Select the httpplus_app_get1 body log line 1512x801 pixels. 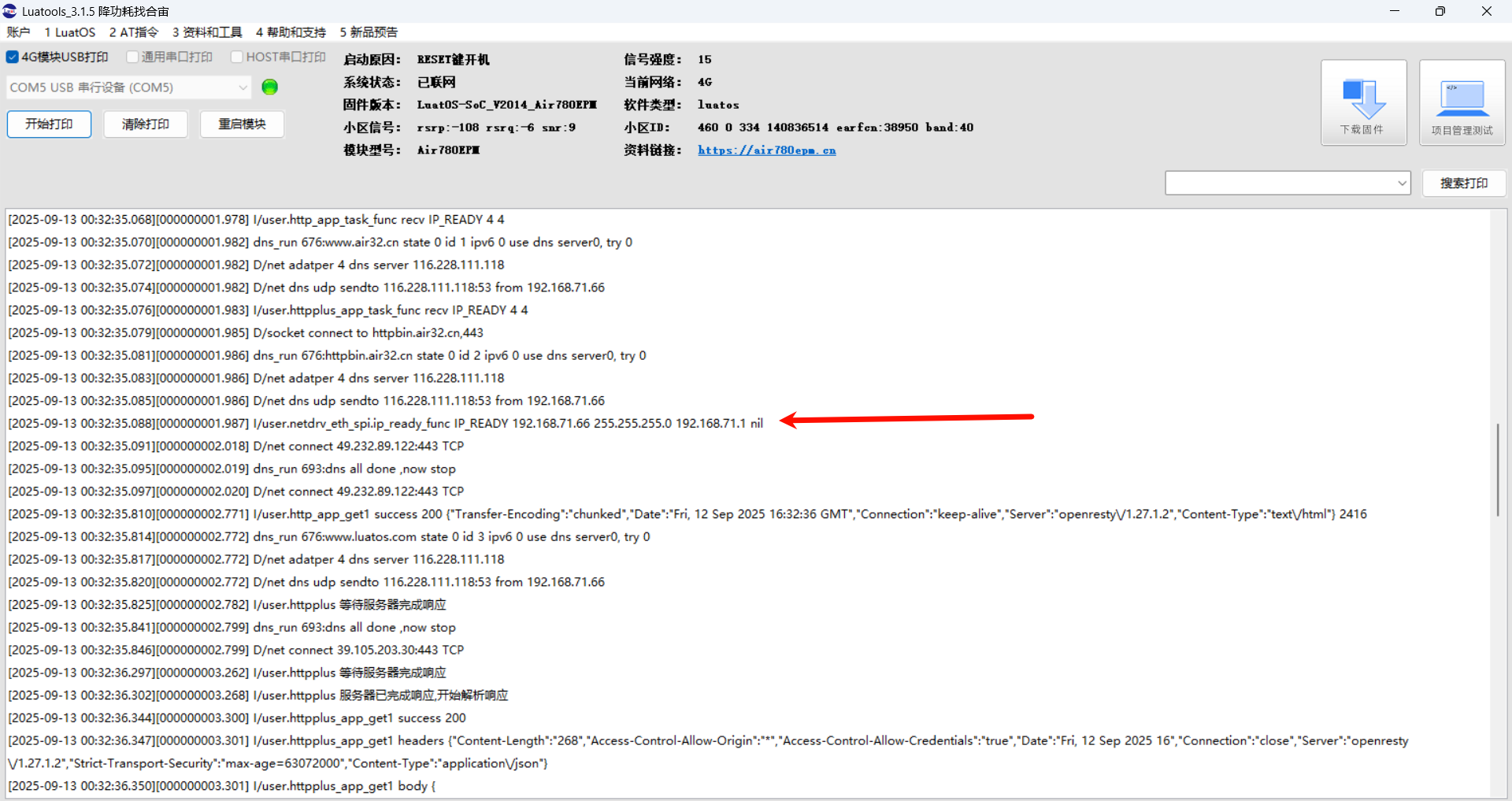tap(222, 786)
